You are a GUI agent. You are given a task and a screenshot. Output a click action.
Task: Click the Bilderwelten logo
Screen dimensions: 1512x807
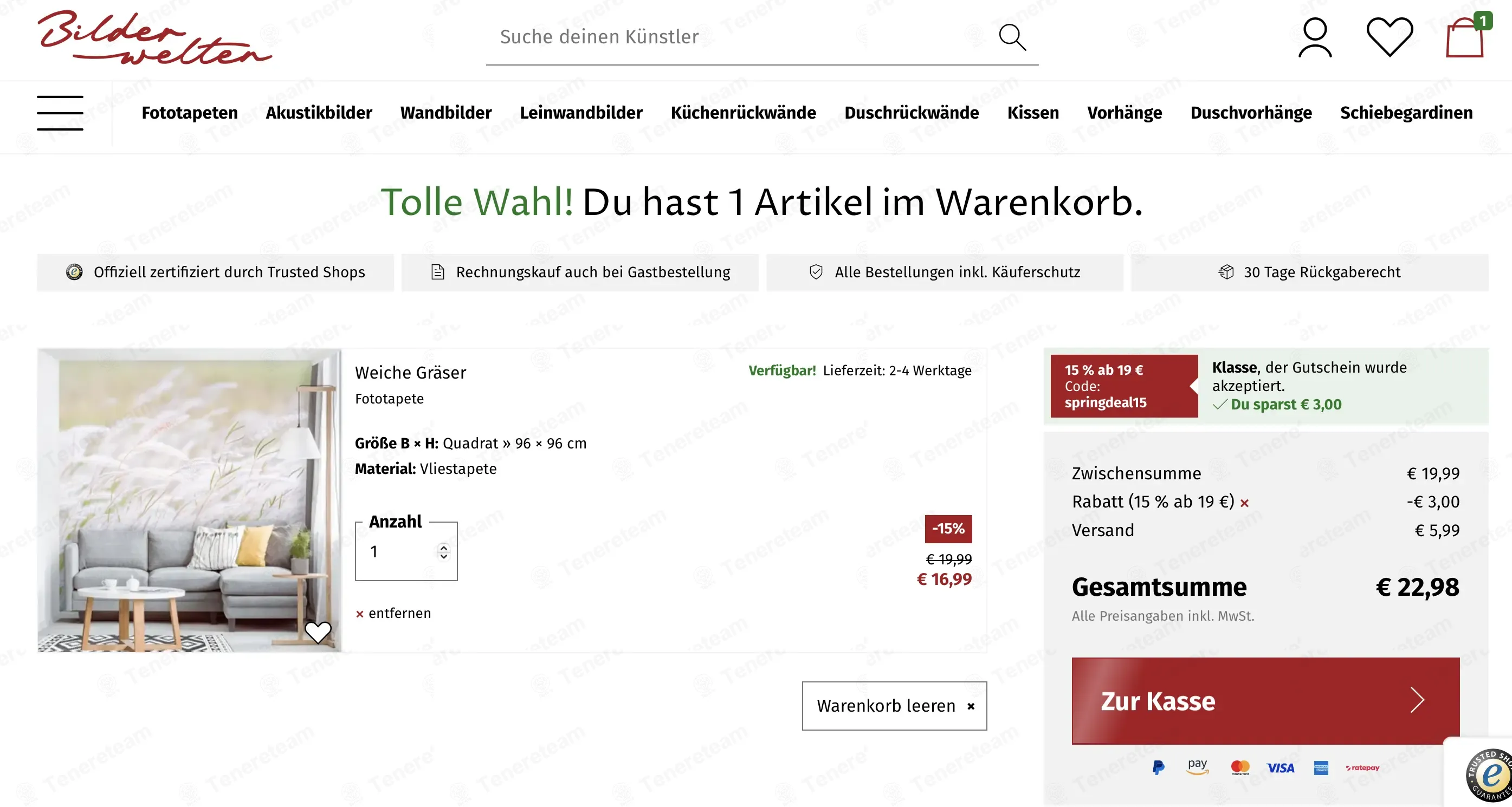154,37
